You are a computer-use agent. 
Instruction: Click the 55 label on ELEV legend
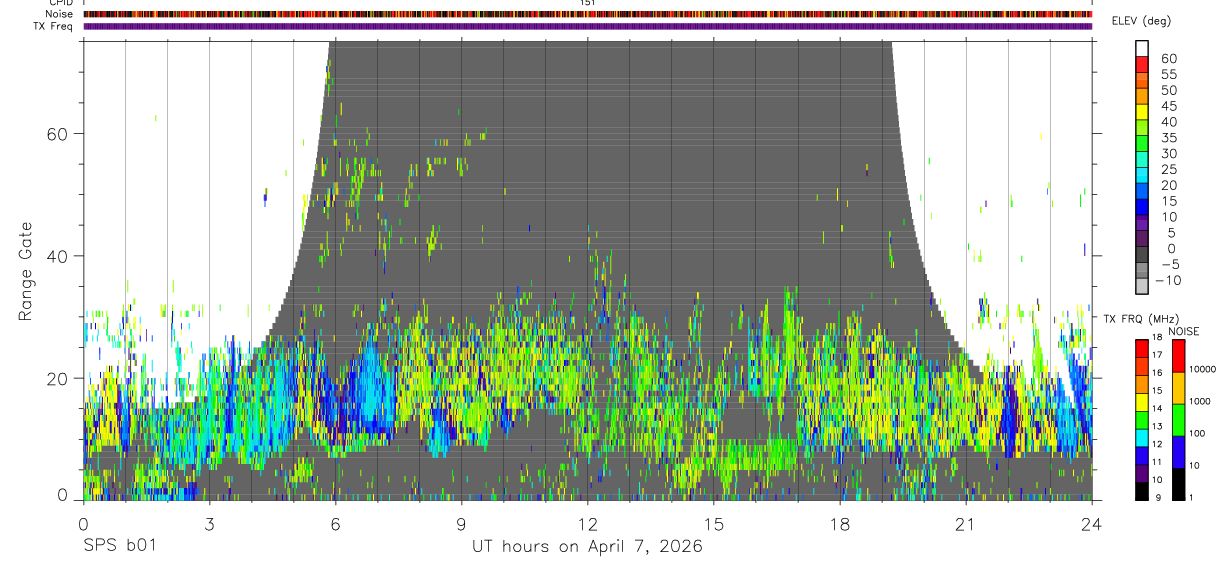pyautogui.click(x=1168, y=75)
